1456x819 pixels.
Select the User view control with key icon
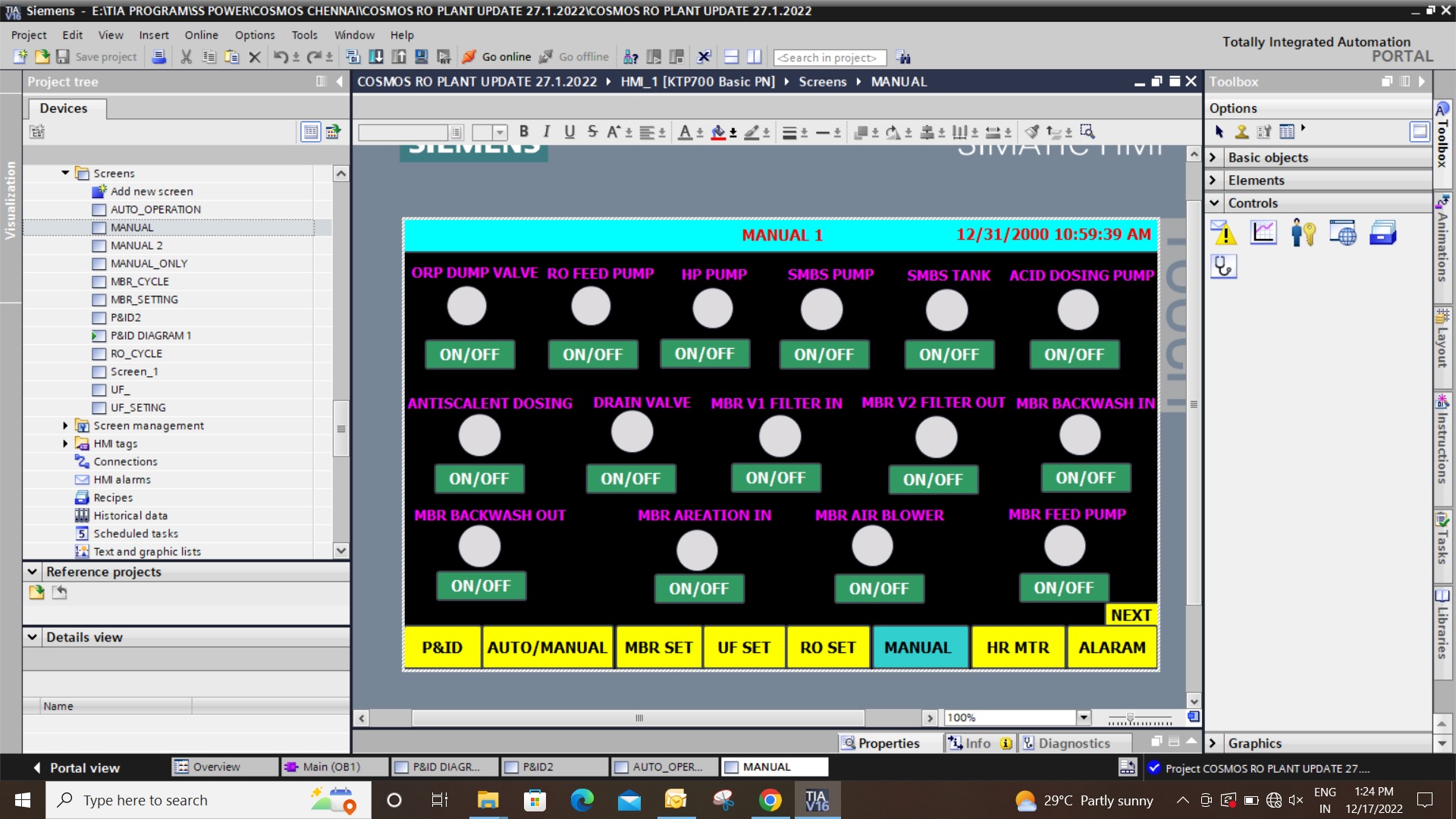[x=1303, y=233]
